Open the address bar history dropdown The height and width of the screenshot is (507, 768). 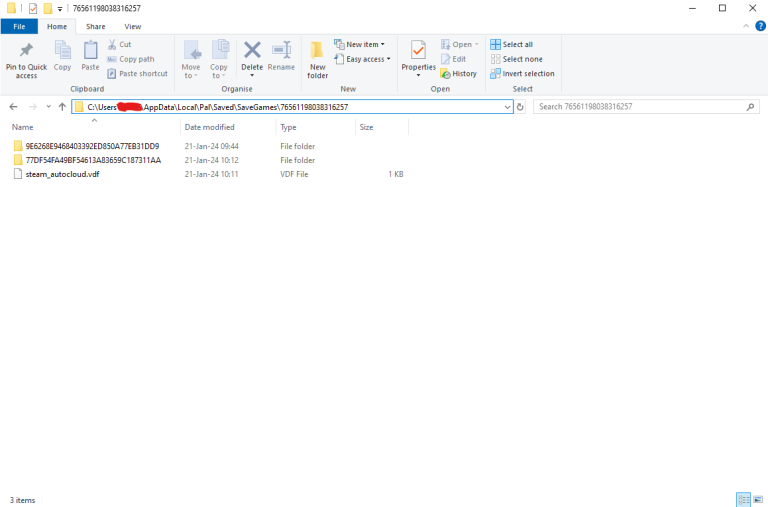[x=508, y=107]
